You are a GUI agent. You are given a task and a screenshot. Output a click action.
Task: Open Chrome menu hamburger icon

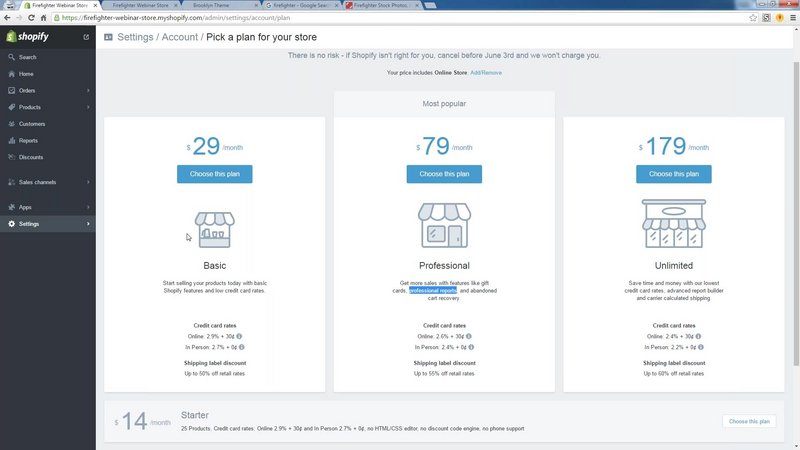(792, 17)
